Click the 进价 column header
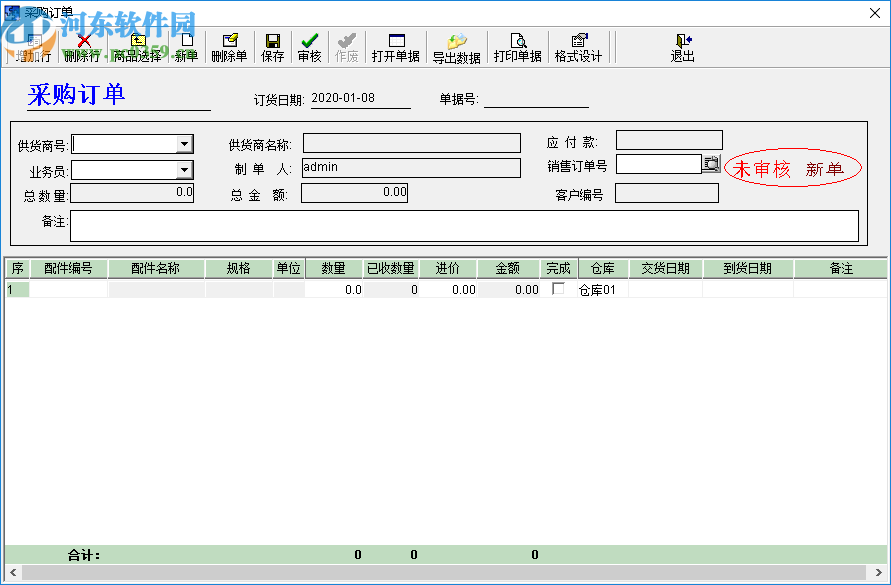Image resolution: width=891 pixels, height=585 pixels. point(448,268)
